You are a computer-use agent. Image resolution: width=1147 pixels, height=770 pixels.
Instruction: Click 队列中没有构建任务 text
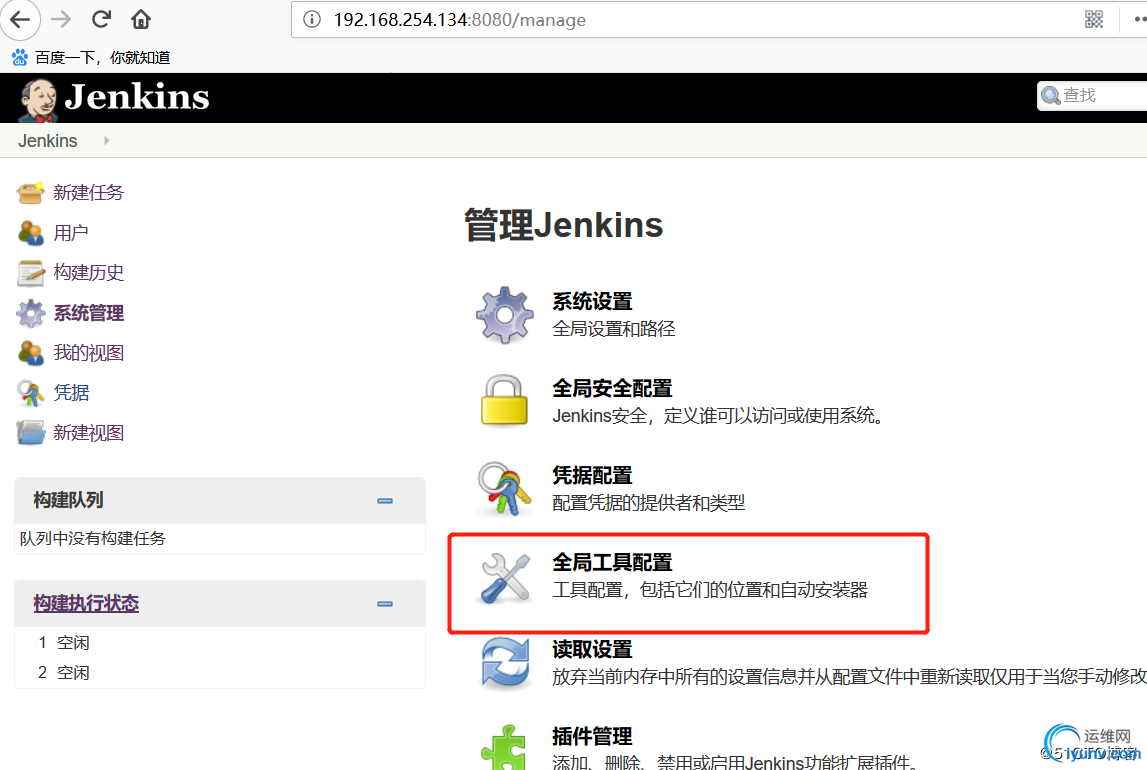click(x=93, y=539)
